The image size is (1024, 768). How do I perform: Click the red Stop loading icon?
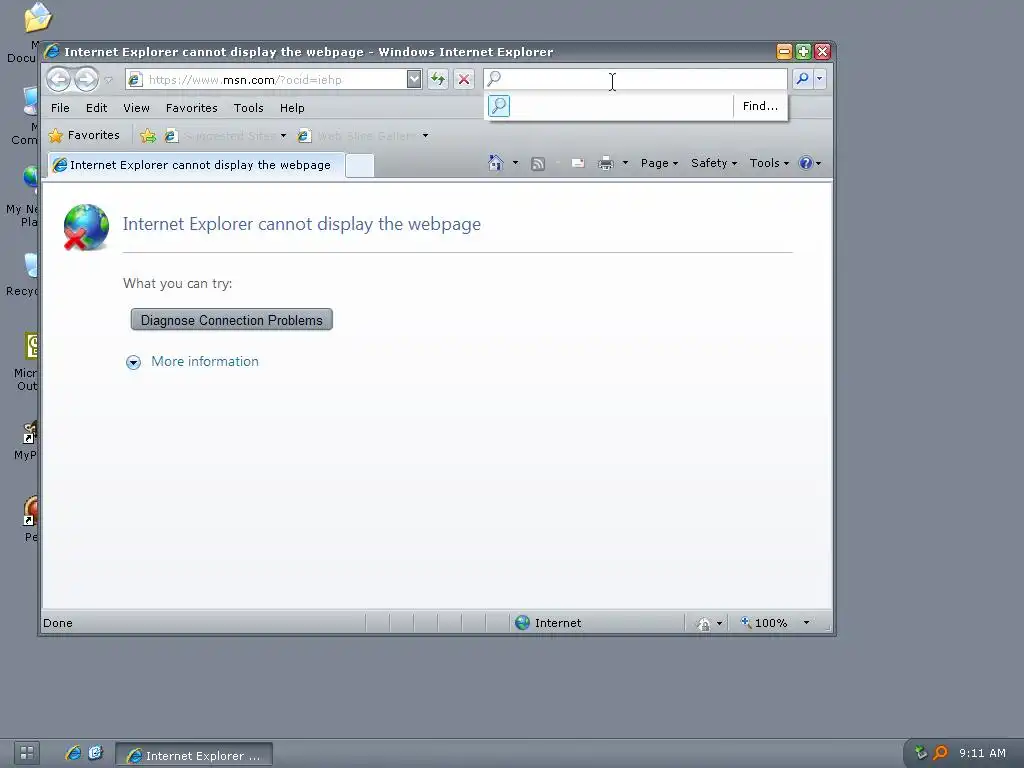click(x=464, y=80)
